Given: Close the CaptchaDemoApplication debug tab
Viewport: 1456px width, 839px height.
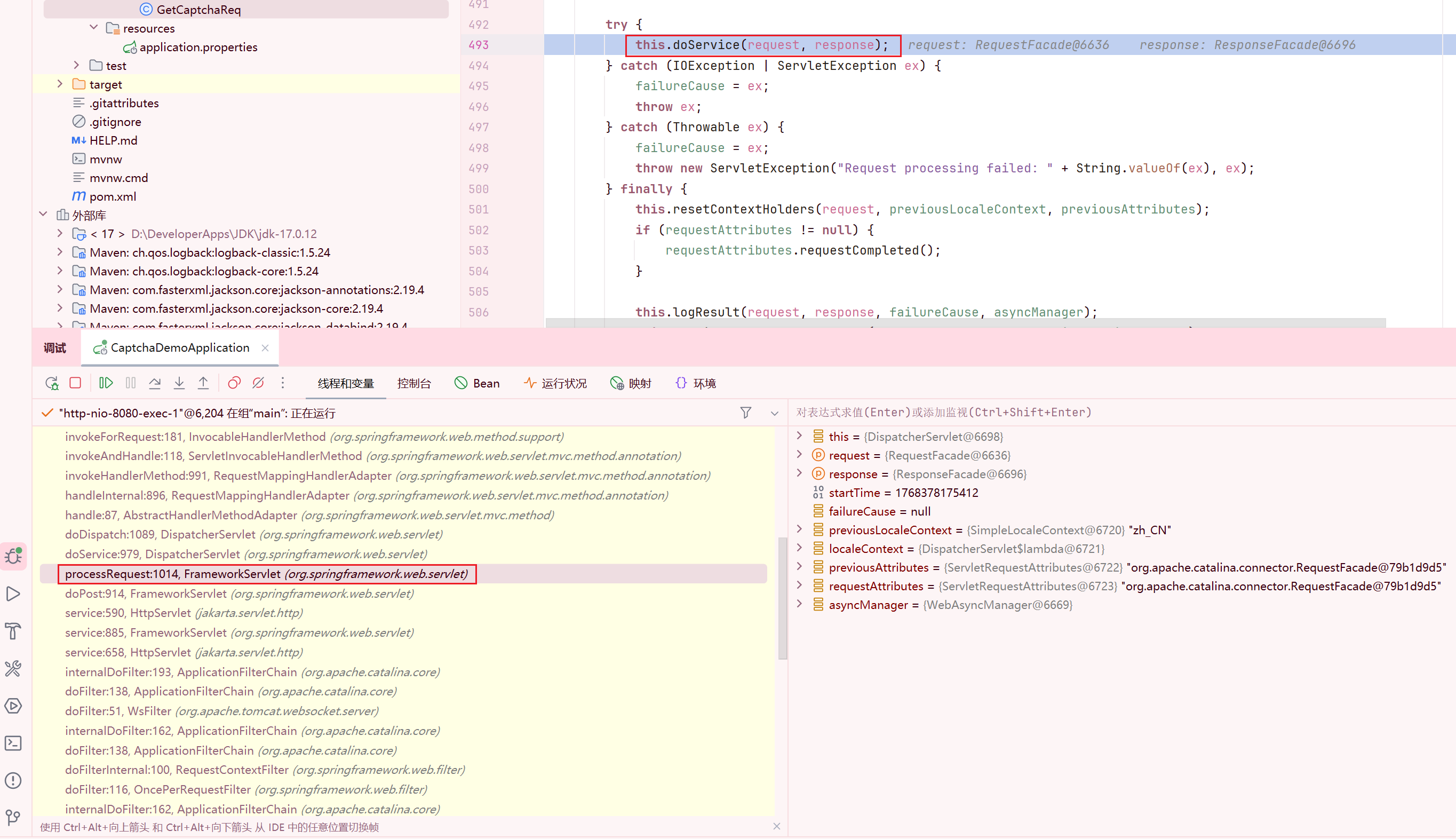Looking at the screenshot, I should tap(265, 347).
